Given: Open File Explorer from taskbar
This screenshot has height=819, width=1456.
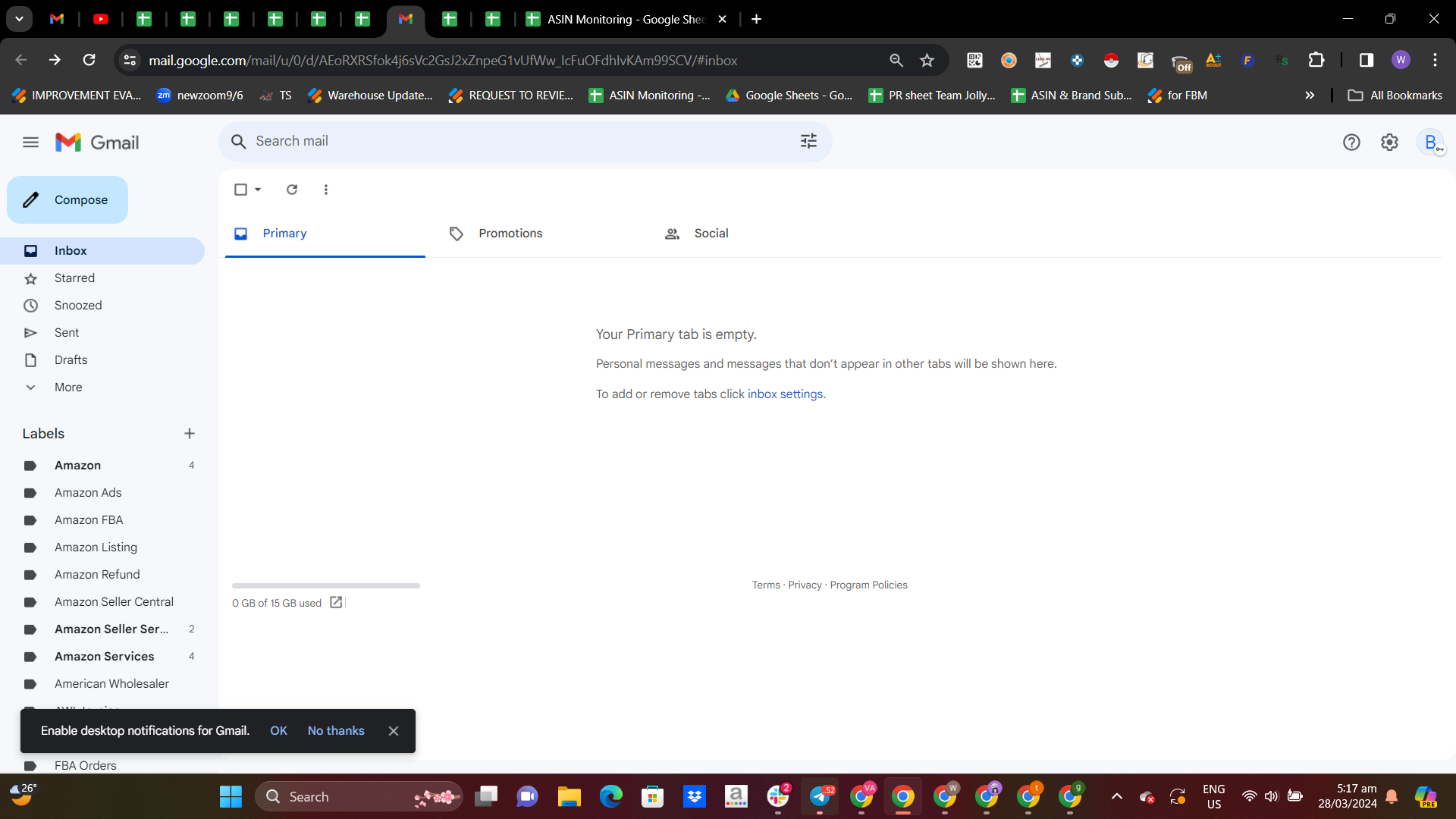Looking at the screenshot, I should coord(569,797).
